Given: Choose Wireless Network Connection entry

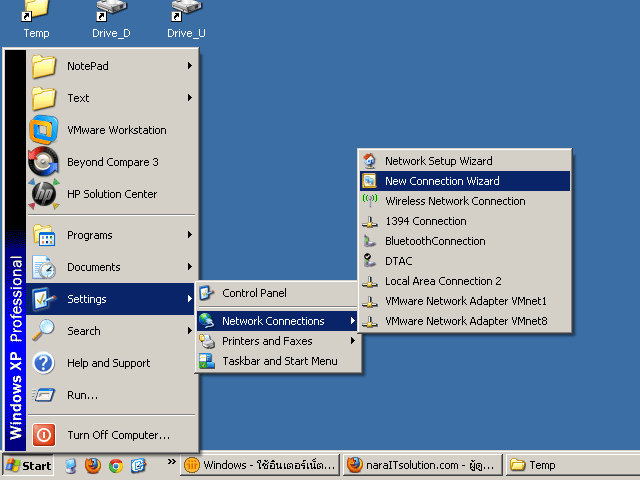Looking at the screenshot, I should pyautogui.click(x=465, y=201).
